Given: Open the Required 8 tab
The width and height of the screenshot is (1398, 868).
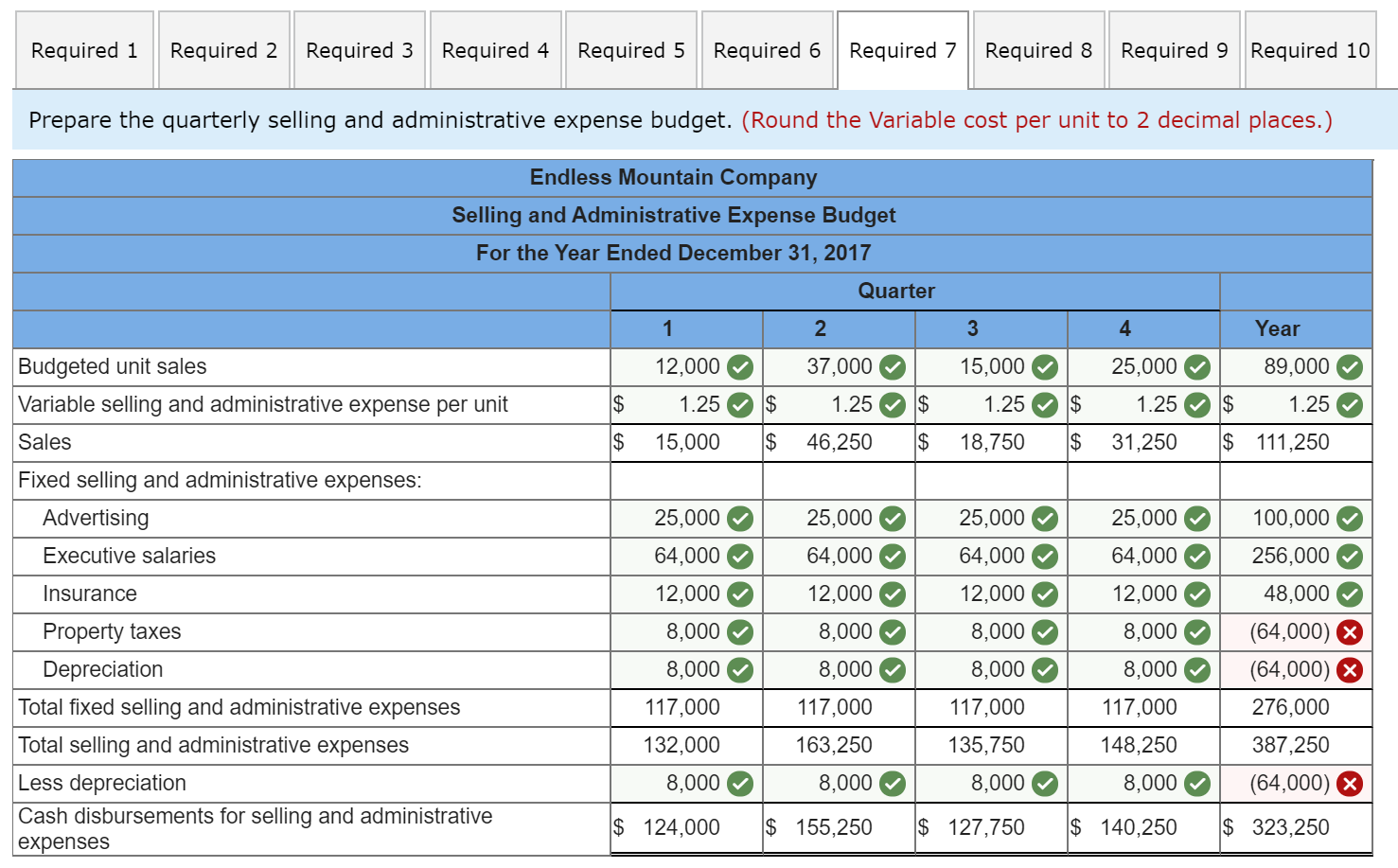Looking at the screenshot, I should coord(1038,50).
